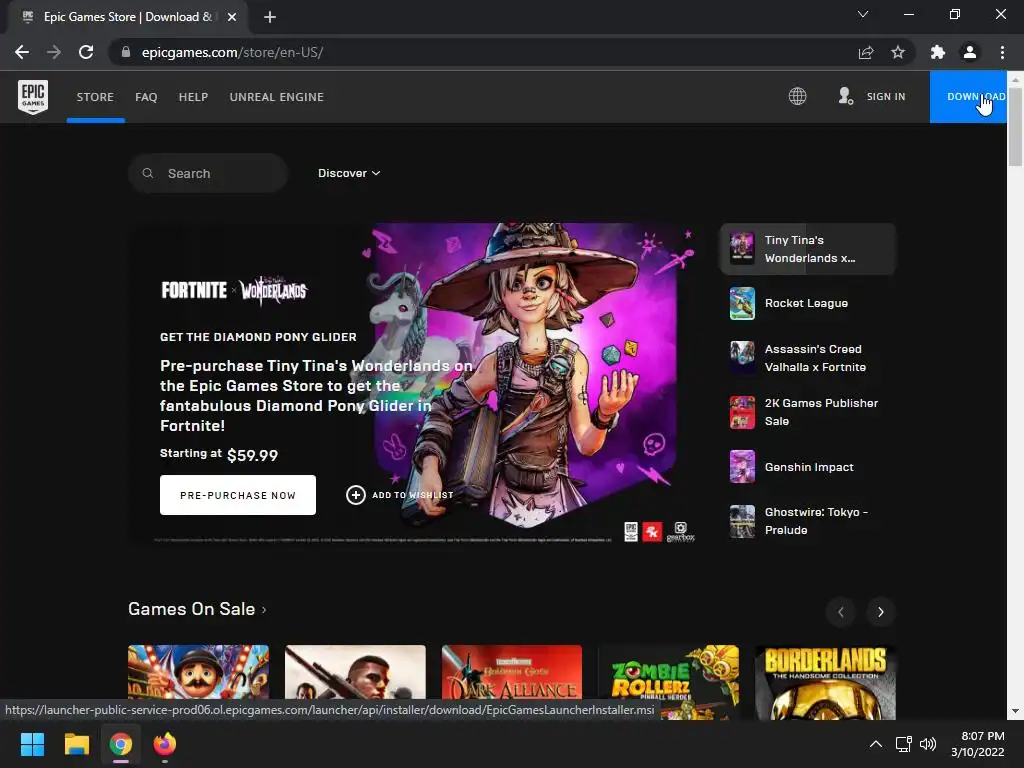Open File Explorer from taskbar
Screen dimensions: 1024x768
click(76, 744)
